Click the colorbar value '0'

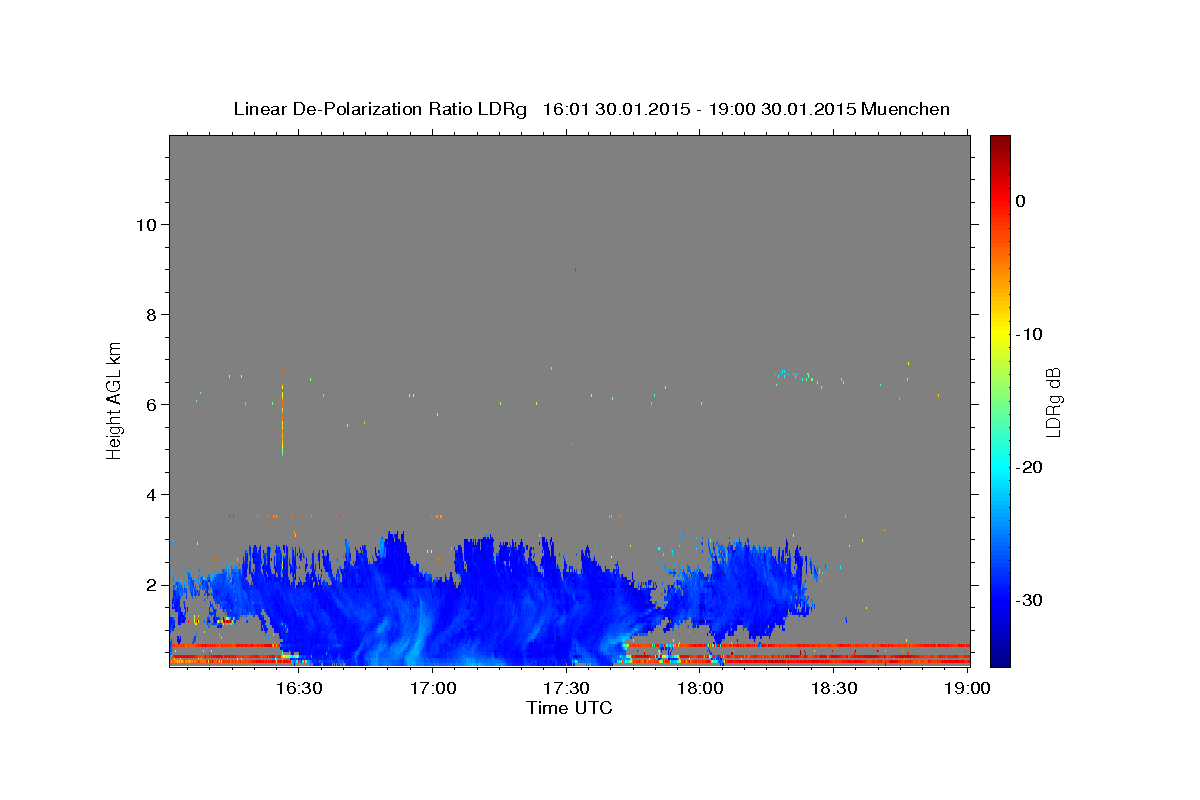pyautogui.click(x=1020, y=201)
